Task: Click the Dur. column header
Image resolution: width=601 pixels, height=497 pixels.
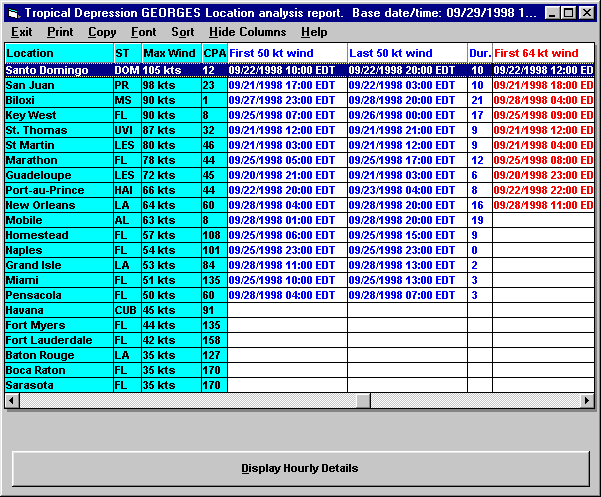Action: click(480, 53)
